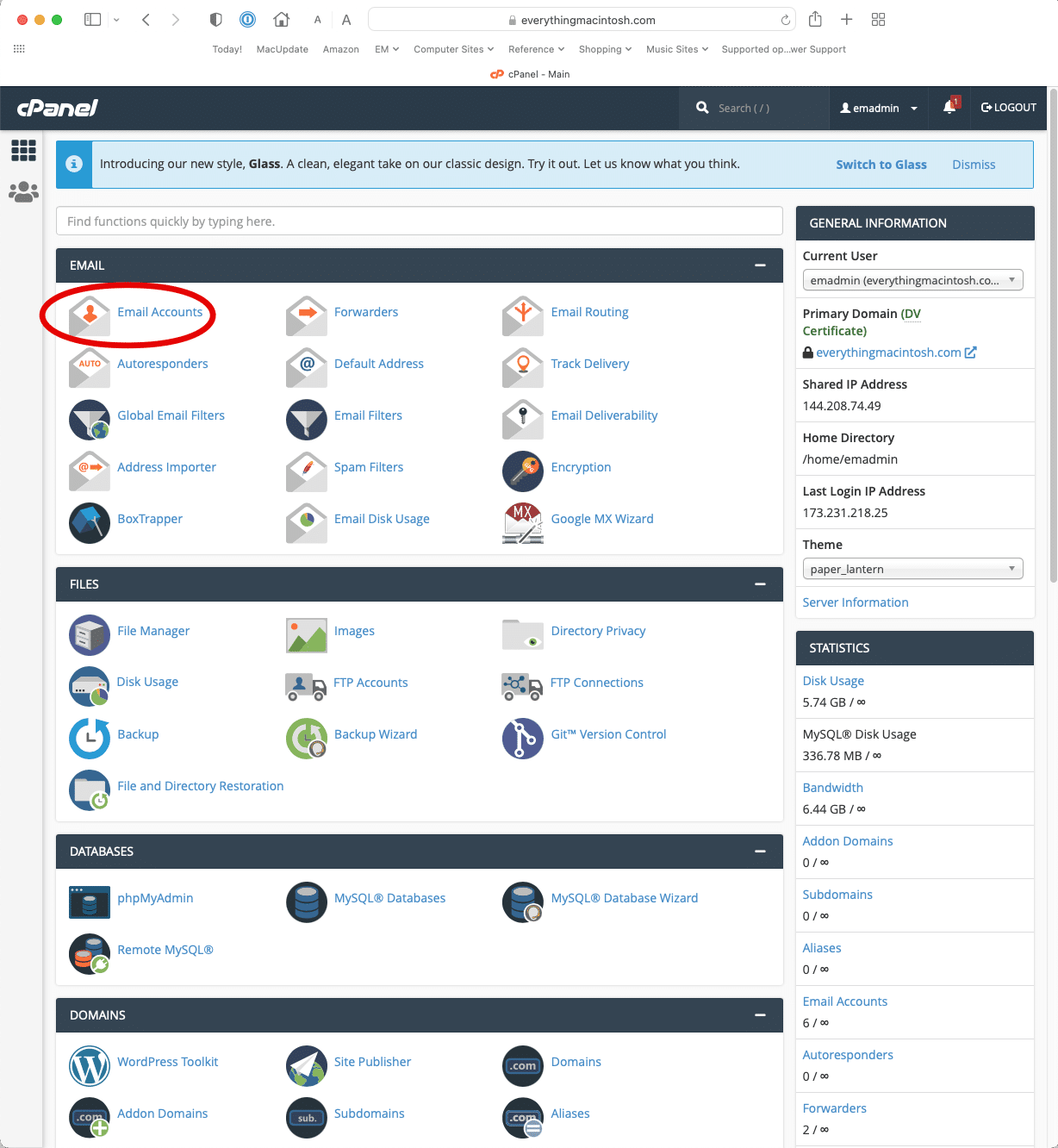Image resolution: width=1058 pixels, height=1148 pixels.
Task: Open the Amazon bookmark
Action: coord(340,49)
